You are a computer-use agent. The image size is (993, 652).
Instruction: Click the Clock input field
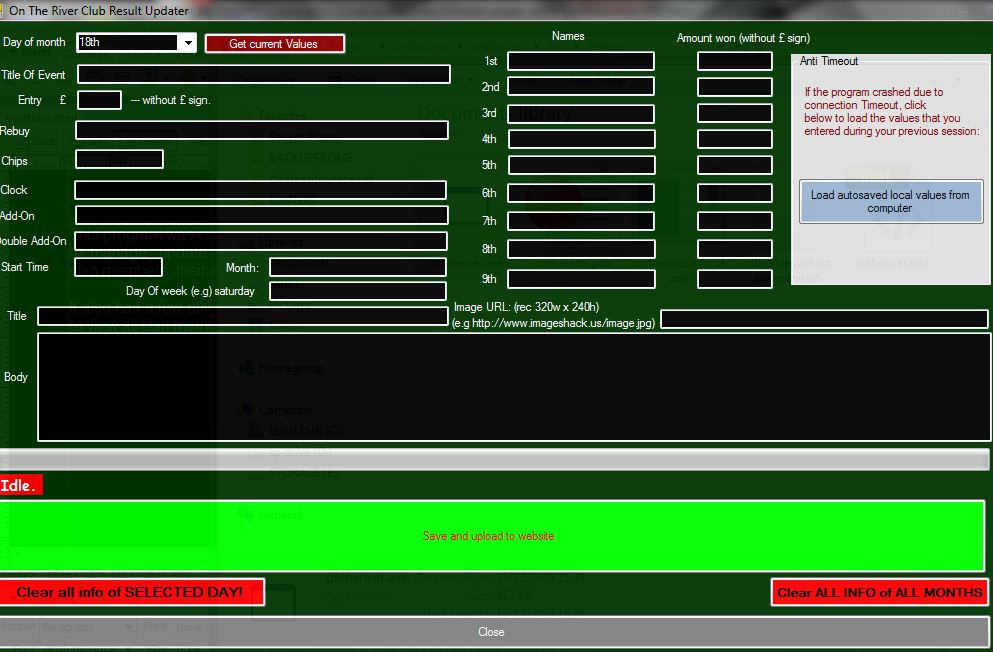tap(260, 190)
